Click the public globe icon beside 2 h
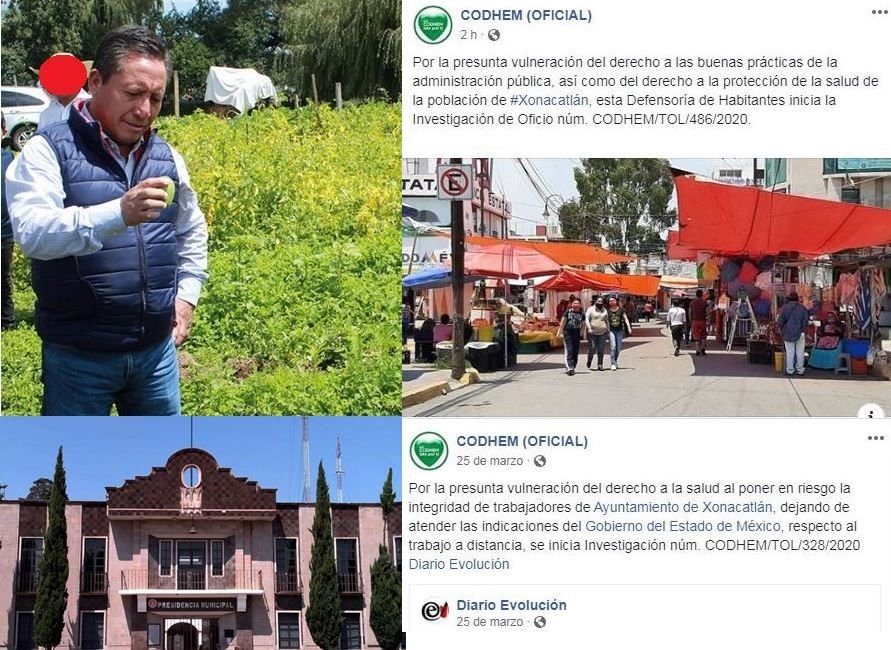The height and width of the screenshot is (650, 891). coord(494,35)
